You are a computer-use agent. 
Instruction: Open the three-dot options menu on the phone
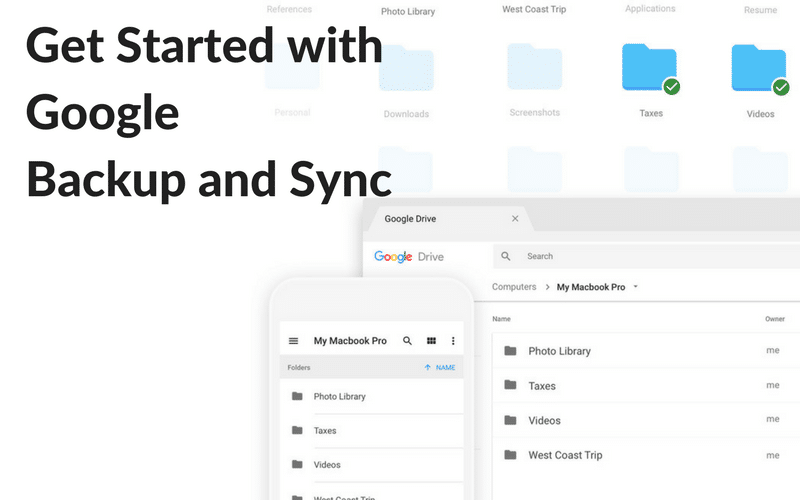tap(453, 341)
